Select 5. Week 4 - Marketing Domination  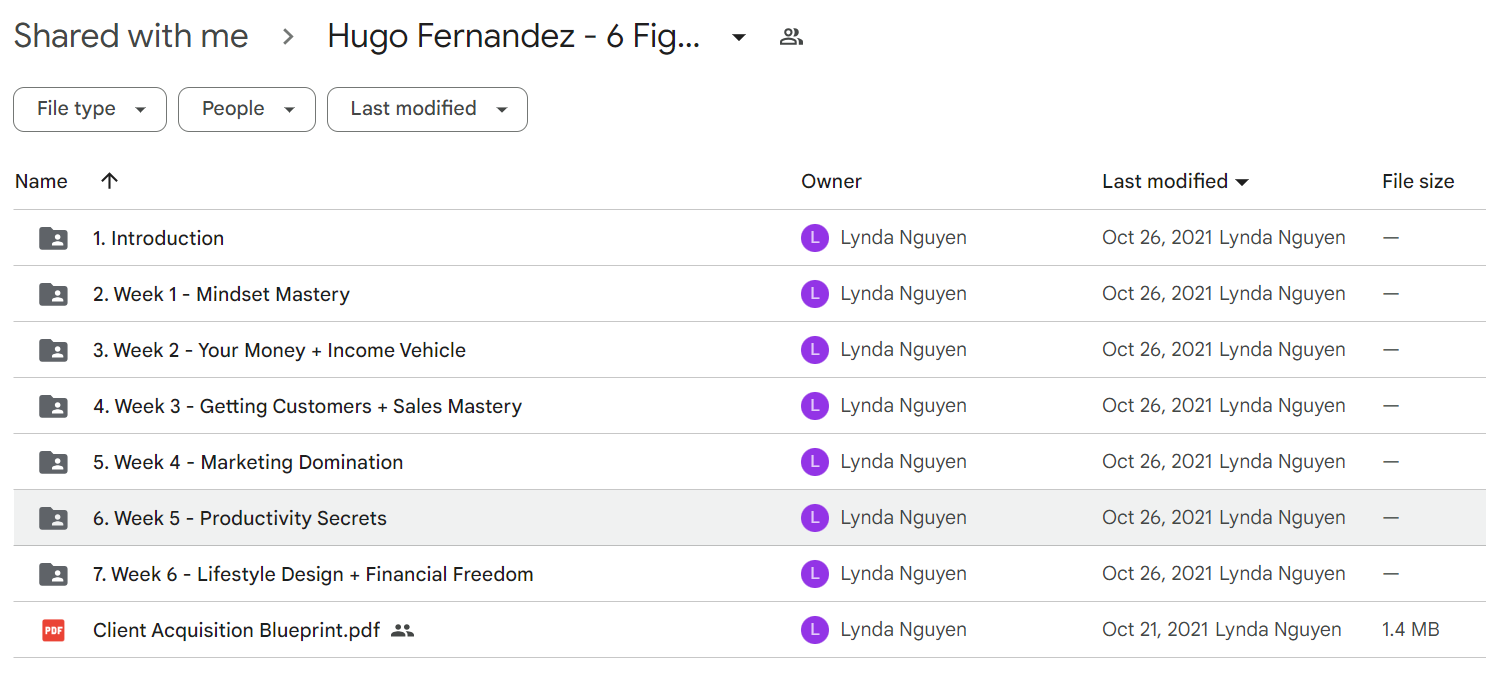(248, 462)
